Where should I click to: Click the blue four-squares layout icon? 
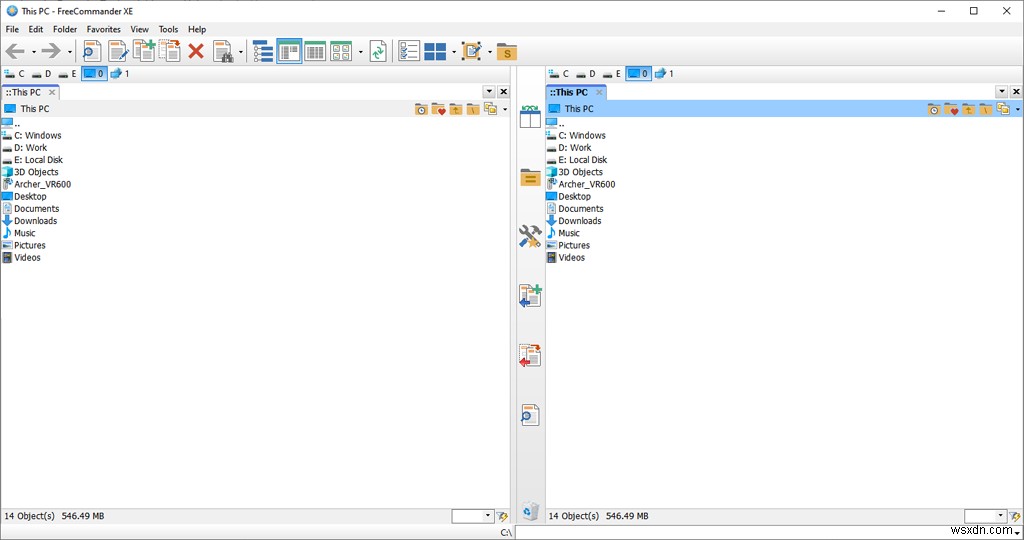pos(435,51)
